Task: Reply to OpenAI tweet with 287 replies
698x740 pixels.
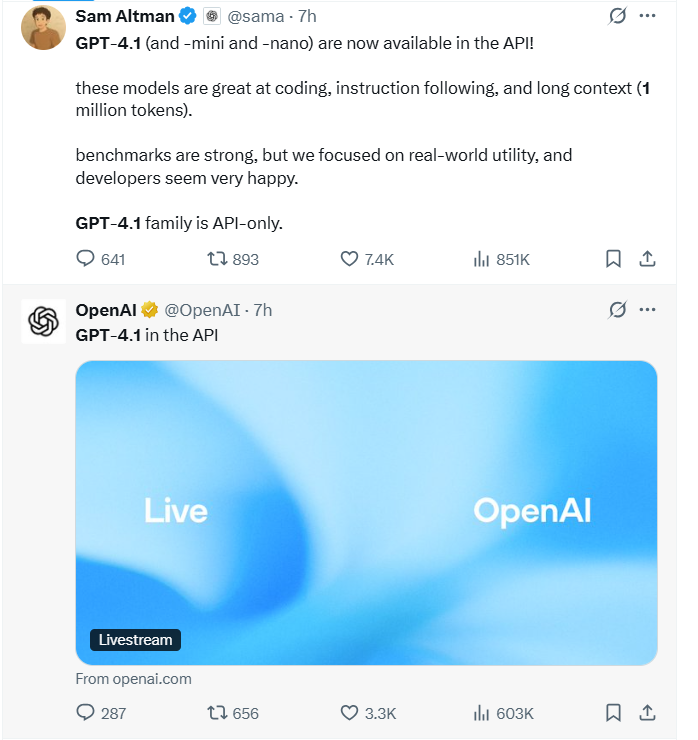Action: [x=86, y=713]
